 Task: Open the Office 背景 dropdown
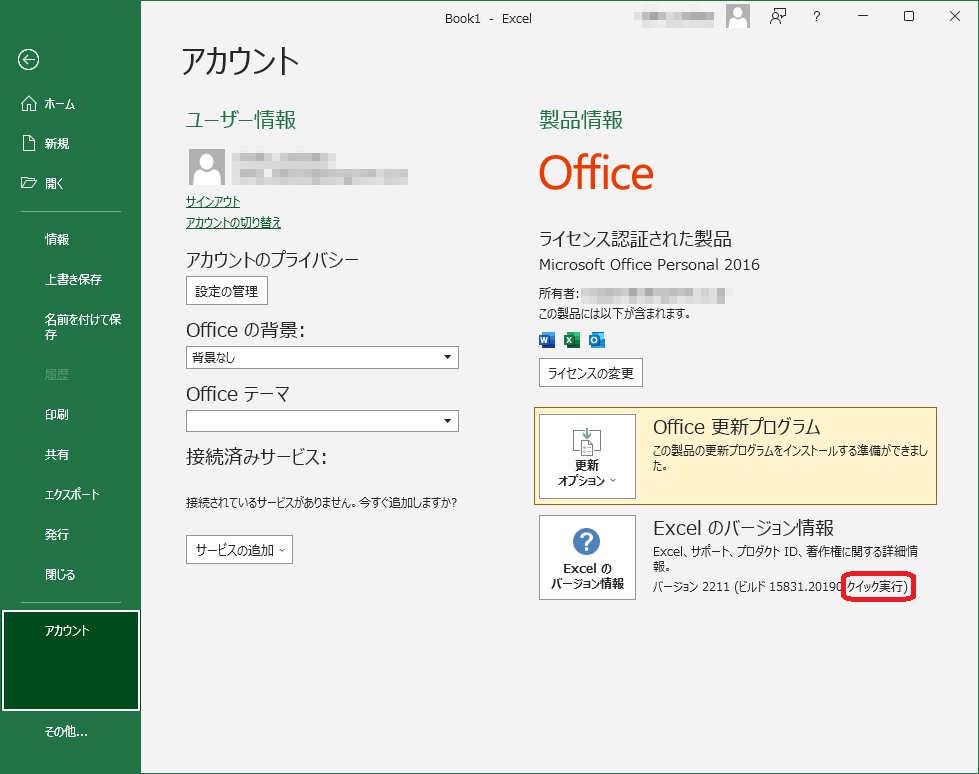[x=322, y=357]
